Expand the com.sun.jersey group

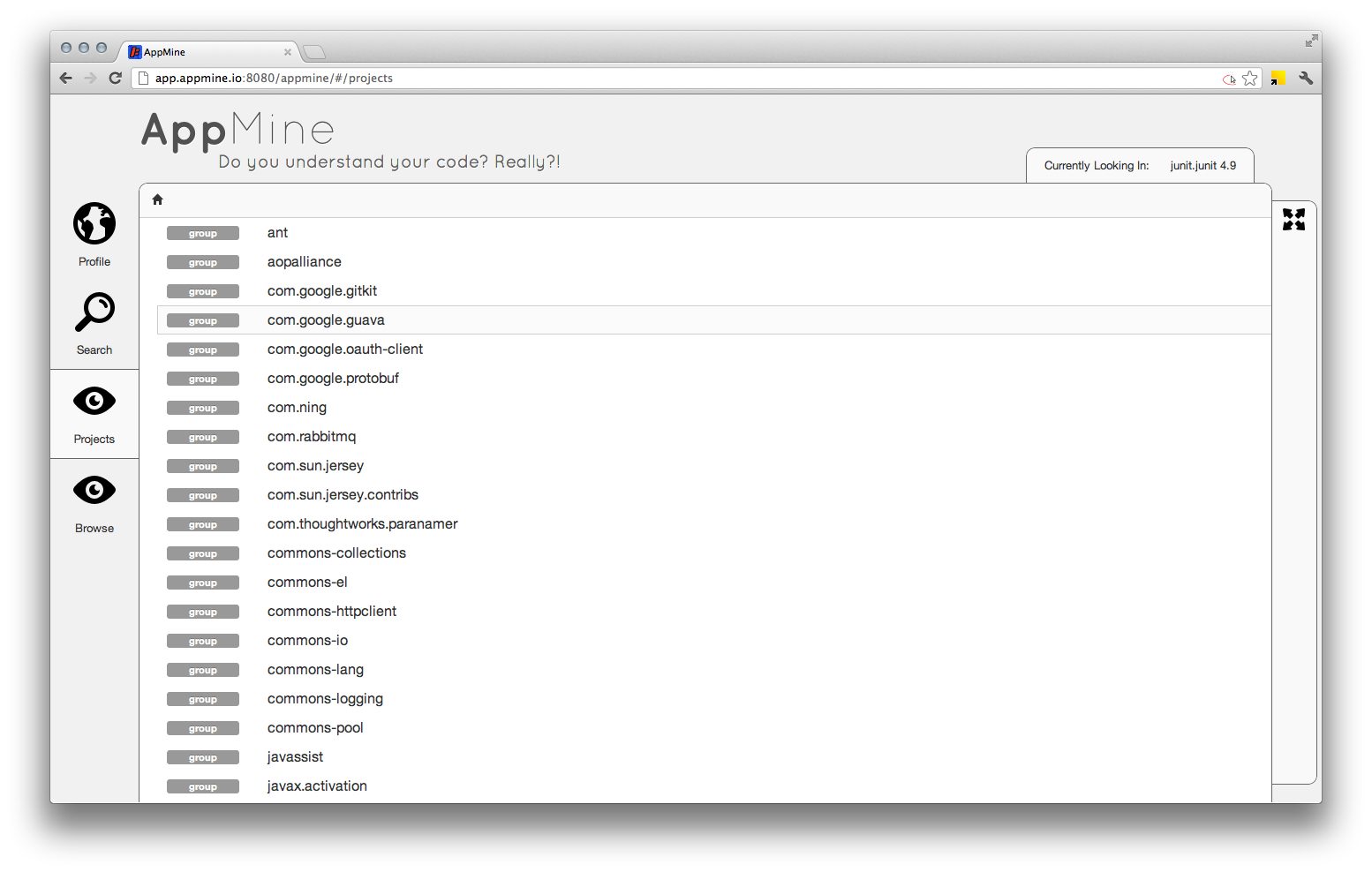[315, 466]
